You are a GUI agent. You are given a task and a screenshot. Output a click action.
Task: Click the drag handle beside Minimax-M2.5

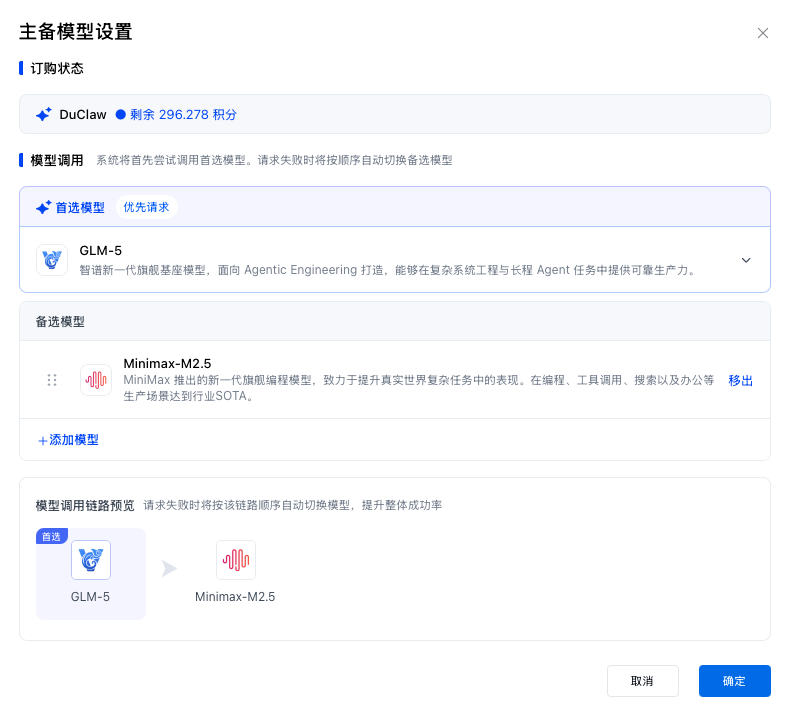tap(52, 380)
